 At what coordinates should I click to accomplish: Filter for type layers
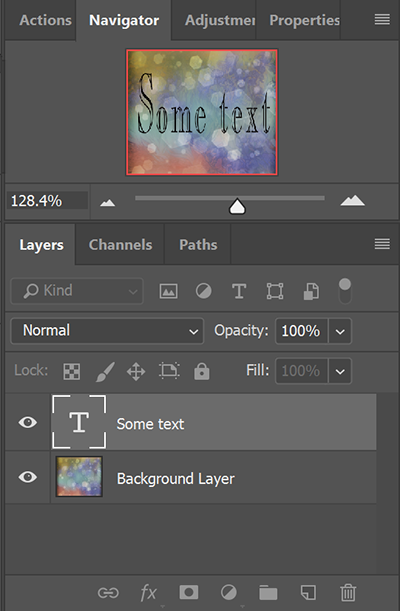(239, 291)
